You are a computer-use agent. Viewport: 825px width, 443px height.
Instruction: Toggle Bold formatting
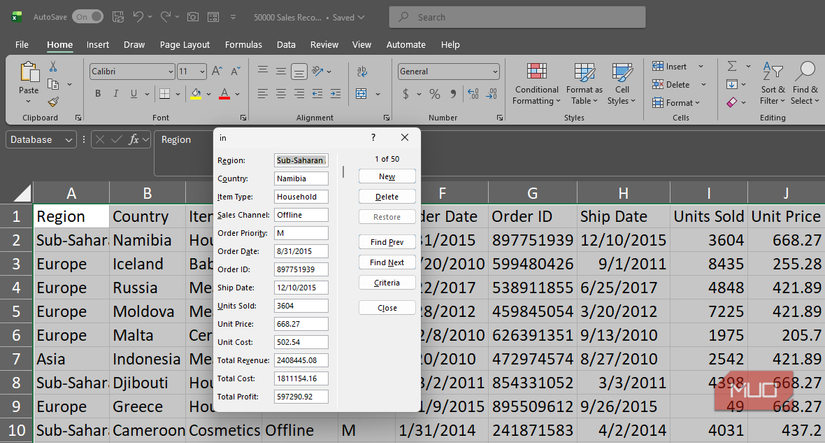pyautogui.click(x=98, y=94)
